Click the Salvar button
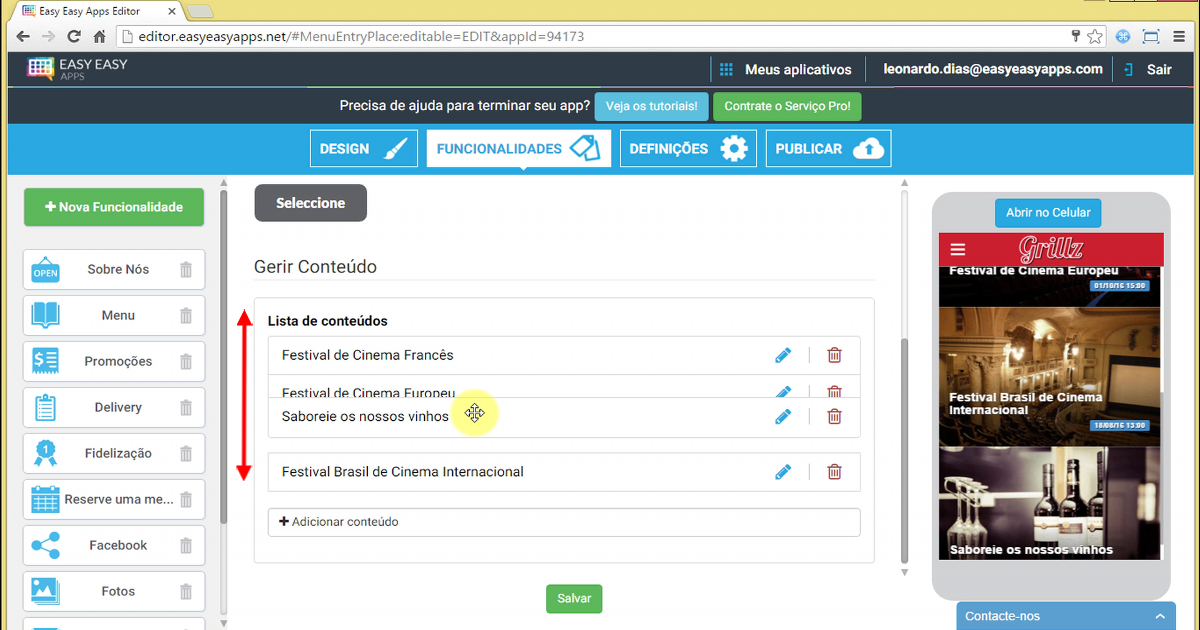This screenshot has width=1200, height=630. pos(574,598)
